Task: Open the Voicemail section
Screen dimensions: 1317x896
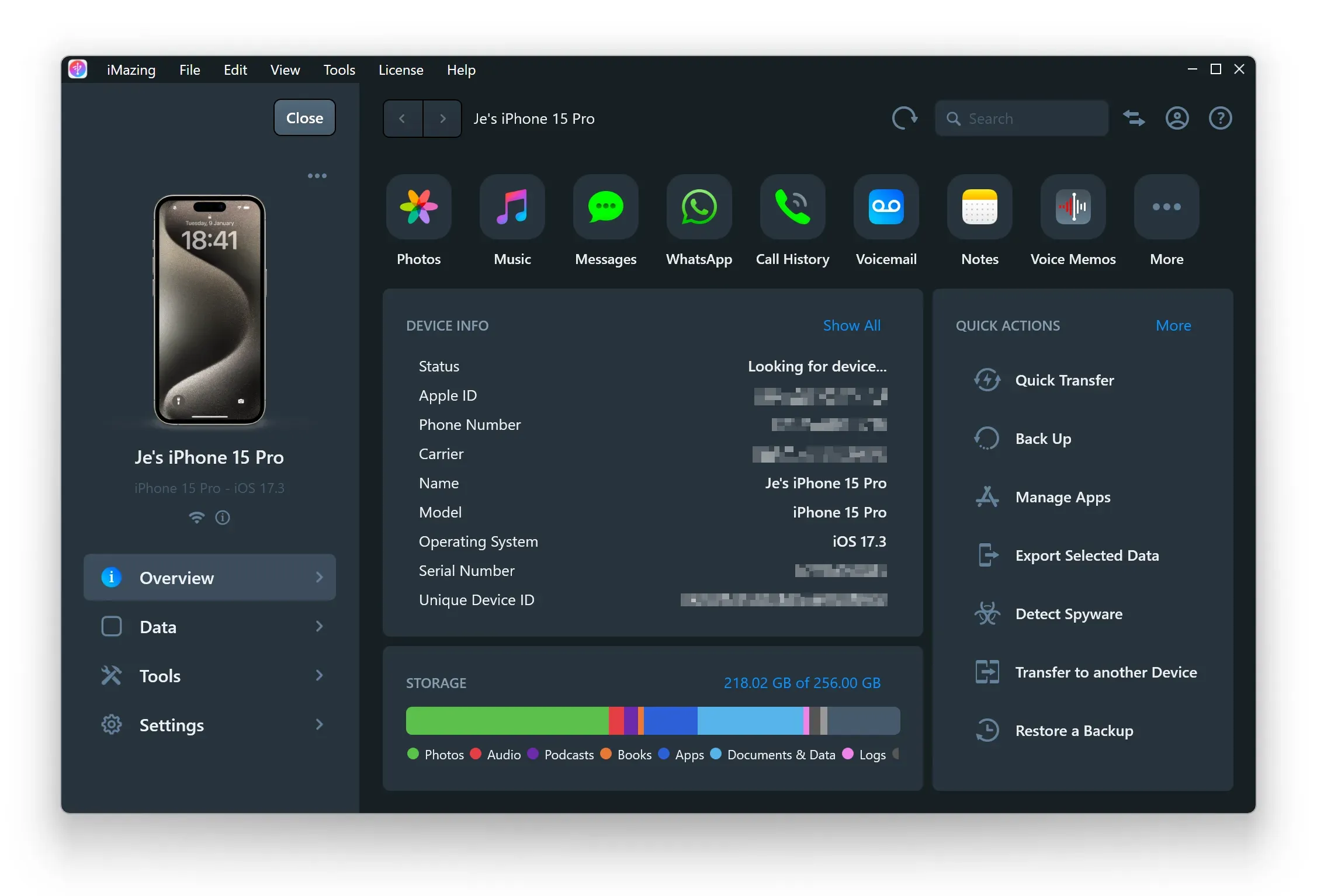Action: (886, 207)
